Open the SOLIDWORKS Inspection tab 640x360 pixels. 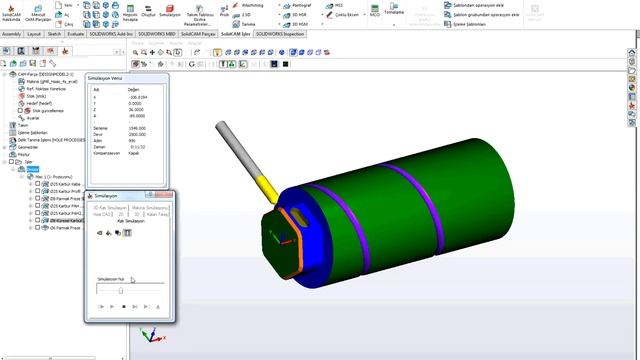pos(280,34)
